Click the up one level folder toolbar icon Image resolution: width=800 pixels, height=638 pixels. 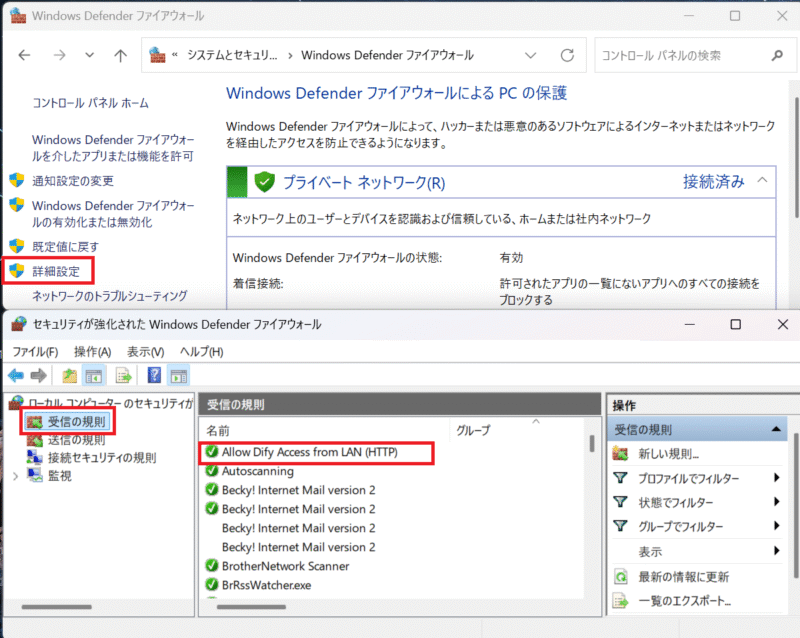(69, 376)
